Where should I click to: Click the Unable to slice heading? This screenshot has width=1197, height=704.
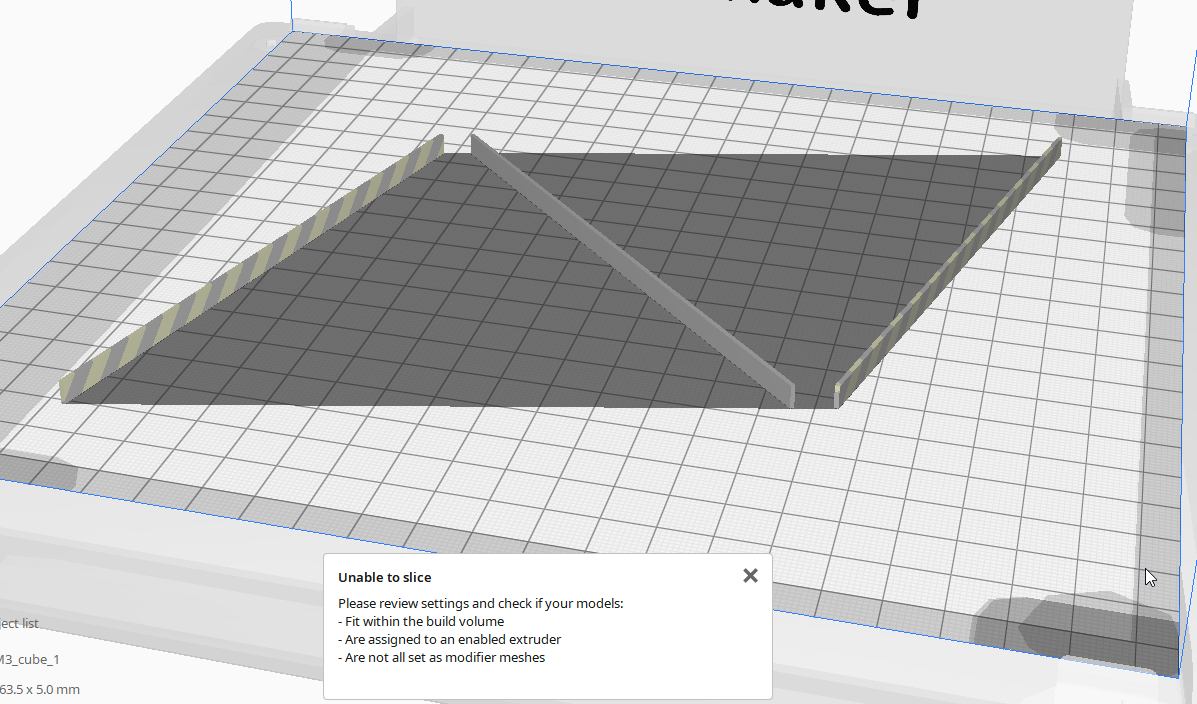(x=385, y=577)
